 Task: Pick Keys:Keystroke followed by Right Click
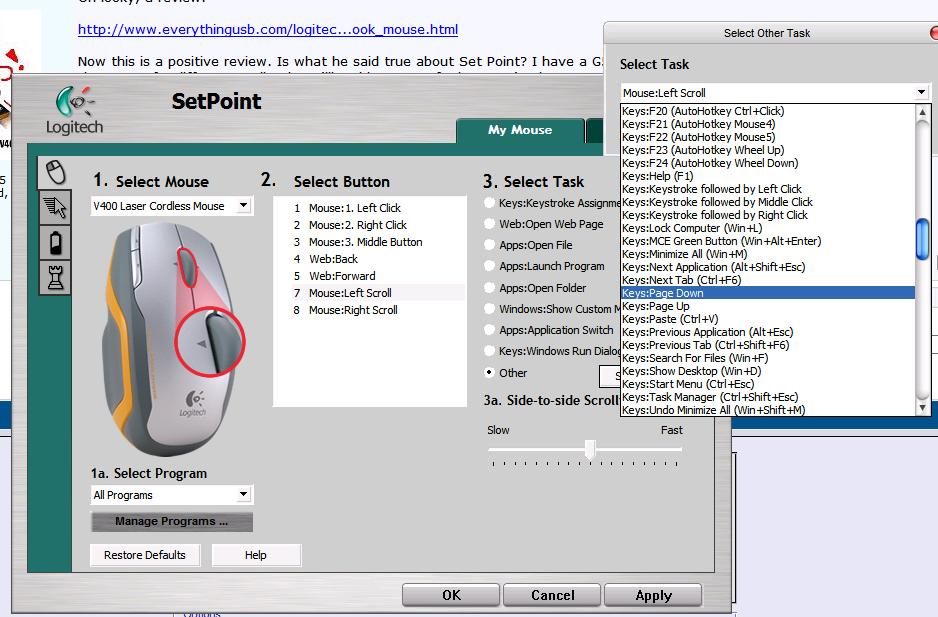[x=768, y=215]
